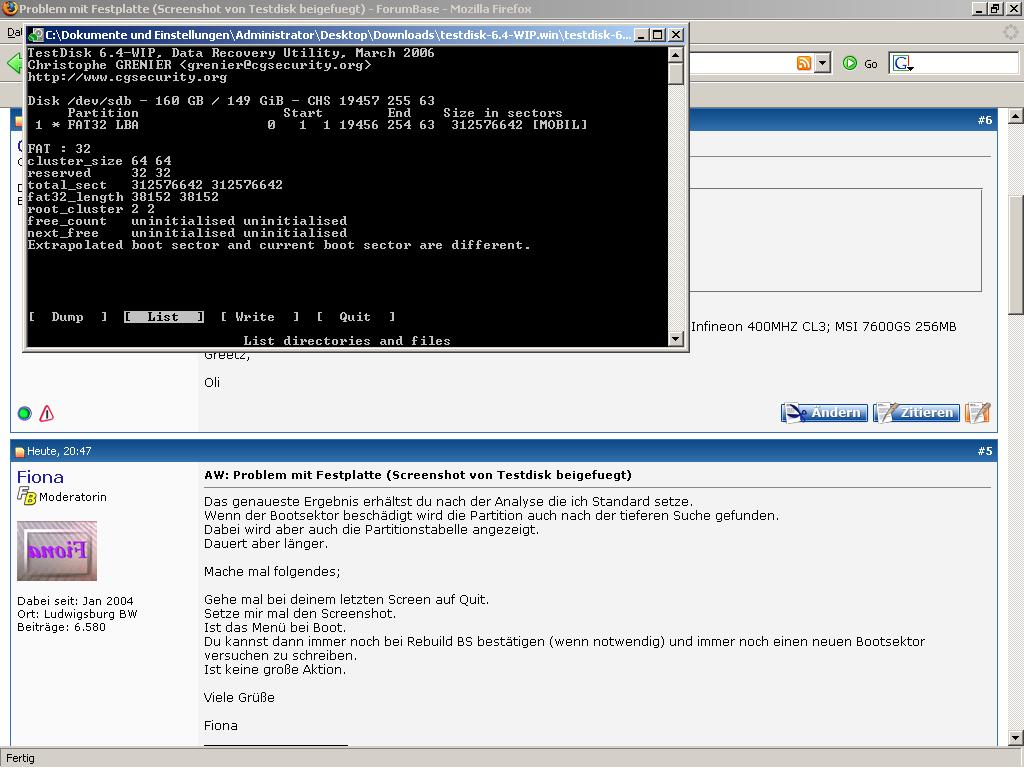Click the 'Mache mal folgendes;' line
The width and height of the screenshot is (1024, 768).
click(272, 571)
